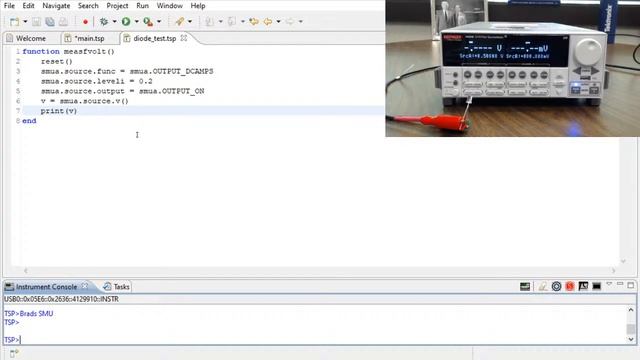
Task: Click the red abort console icon
Action: [570, 287]
